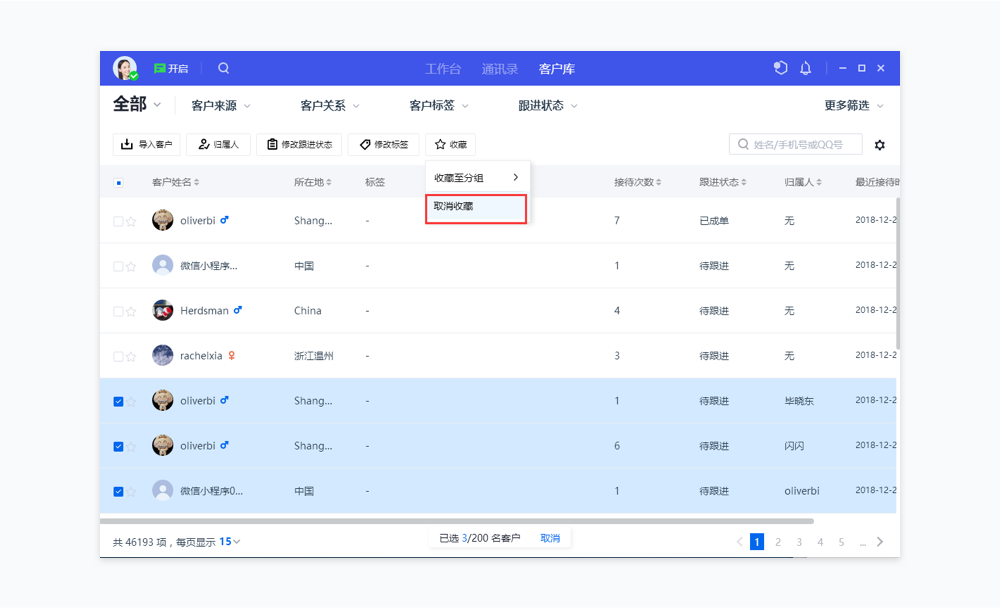Viewport: 1000px width, 608px height.
Task: Open the 客户标签 filter dropdown
Action: [x=439, y=105]
